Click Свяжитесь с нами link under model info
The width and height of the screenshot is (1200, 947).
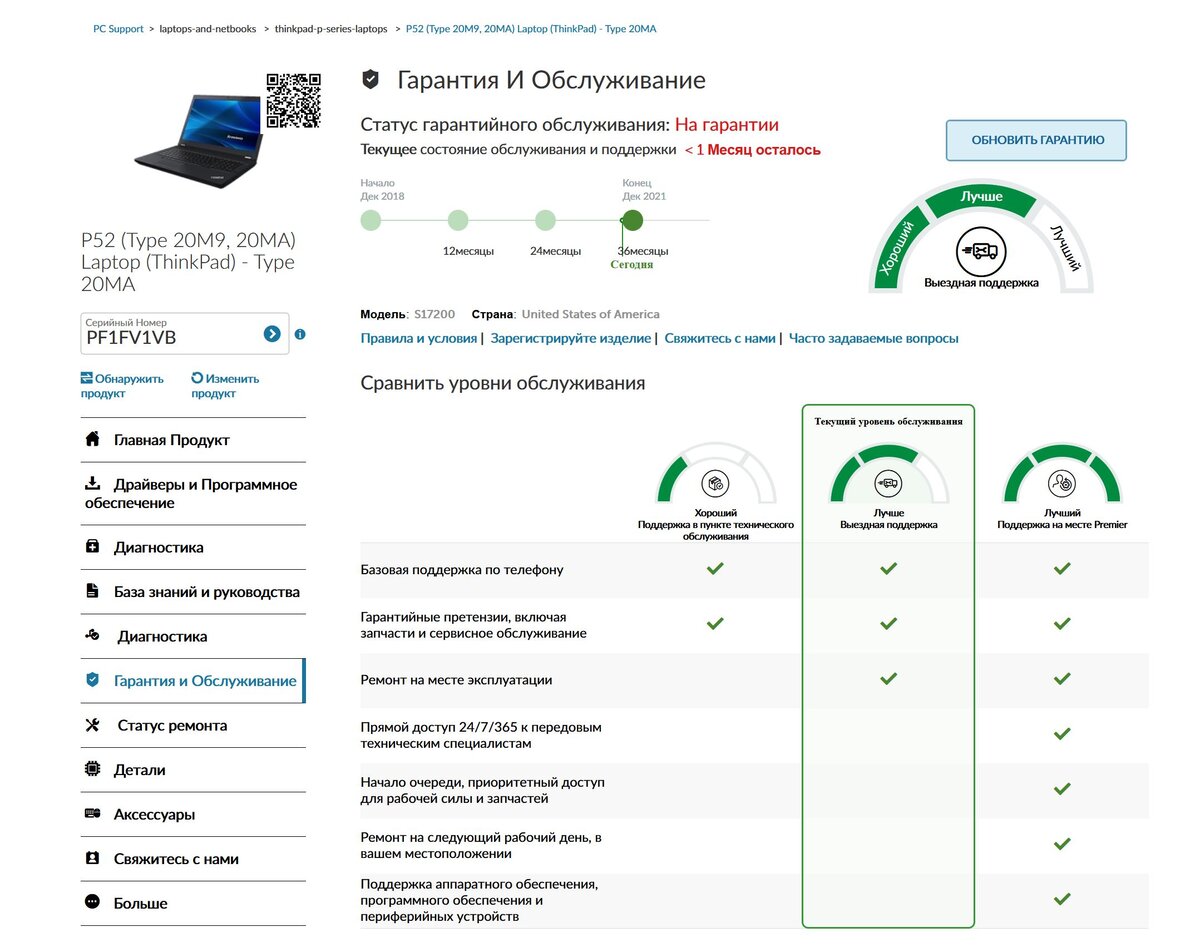coord(720,338)
